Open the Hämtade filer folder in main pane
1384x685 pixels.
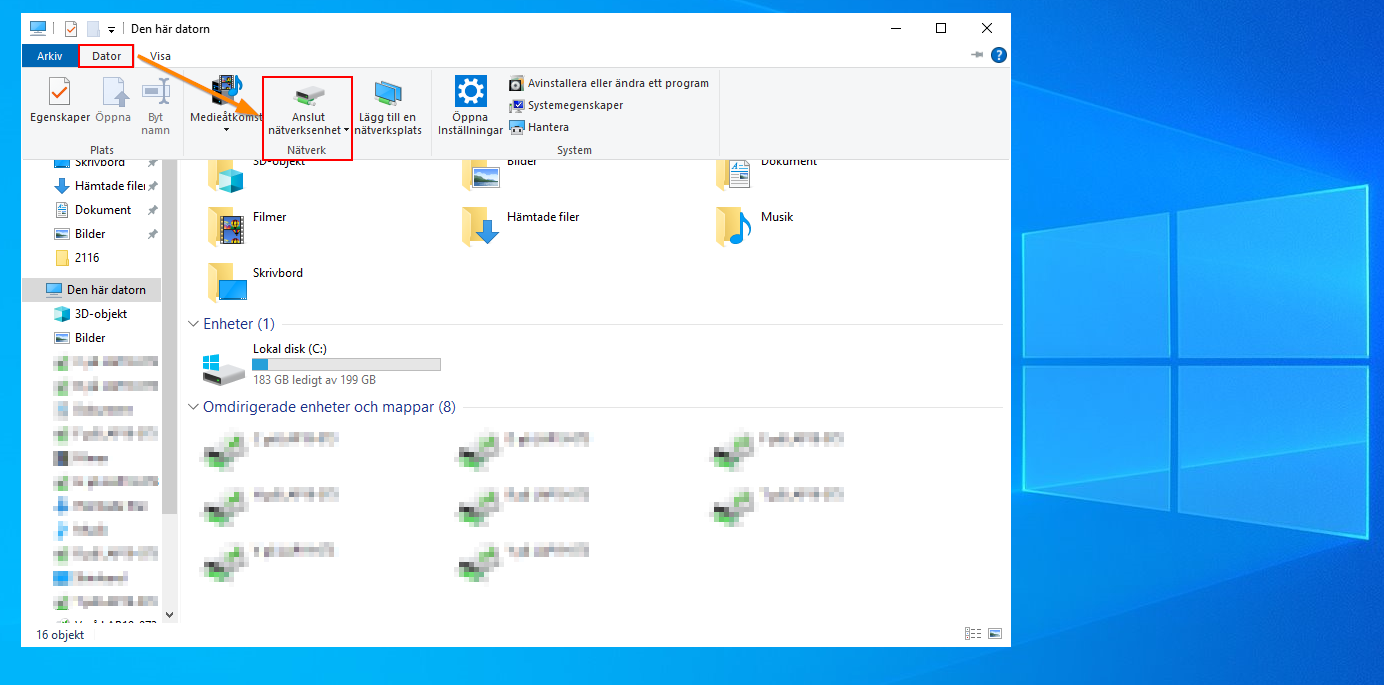pos(480,227)
